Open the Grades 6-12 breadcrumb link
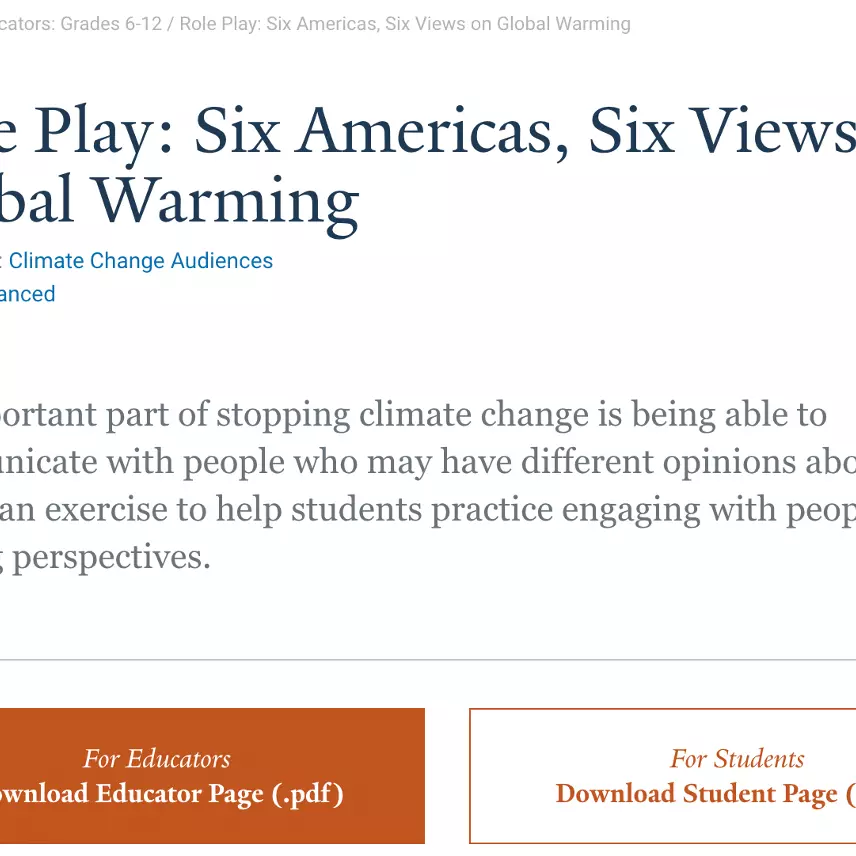 coord(110,24)
